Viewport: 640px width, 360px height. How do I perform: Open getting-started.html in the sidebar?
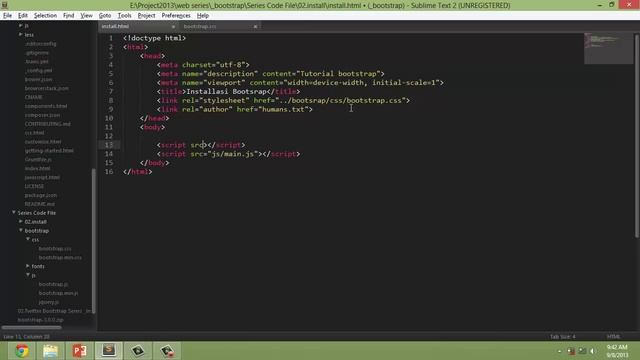point(49,151)
